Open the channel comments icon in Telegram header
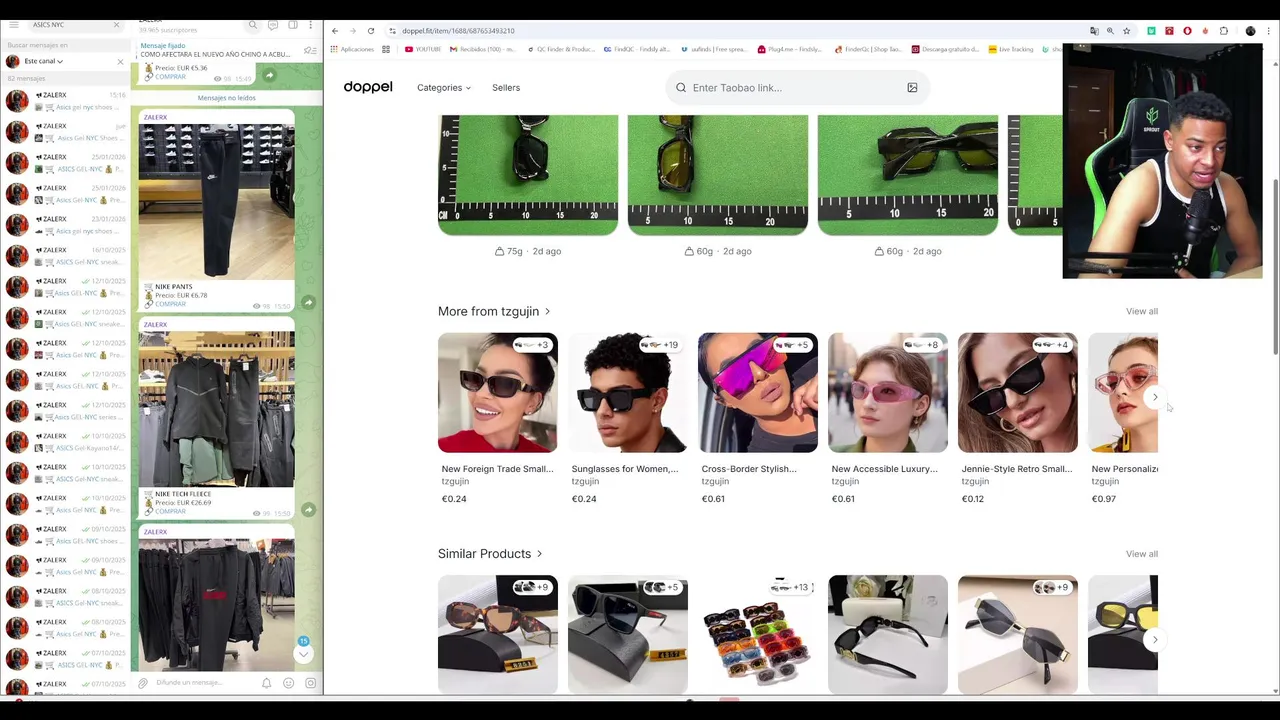The width and height of the screenshot is (1280, 720). pyautogui.click(x=273, y=25)
